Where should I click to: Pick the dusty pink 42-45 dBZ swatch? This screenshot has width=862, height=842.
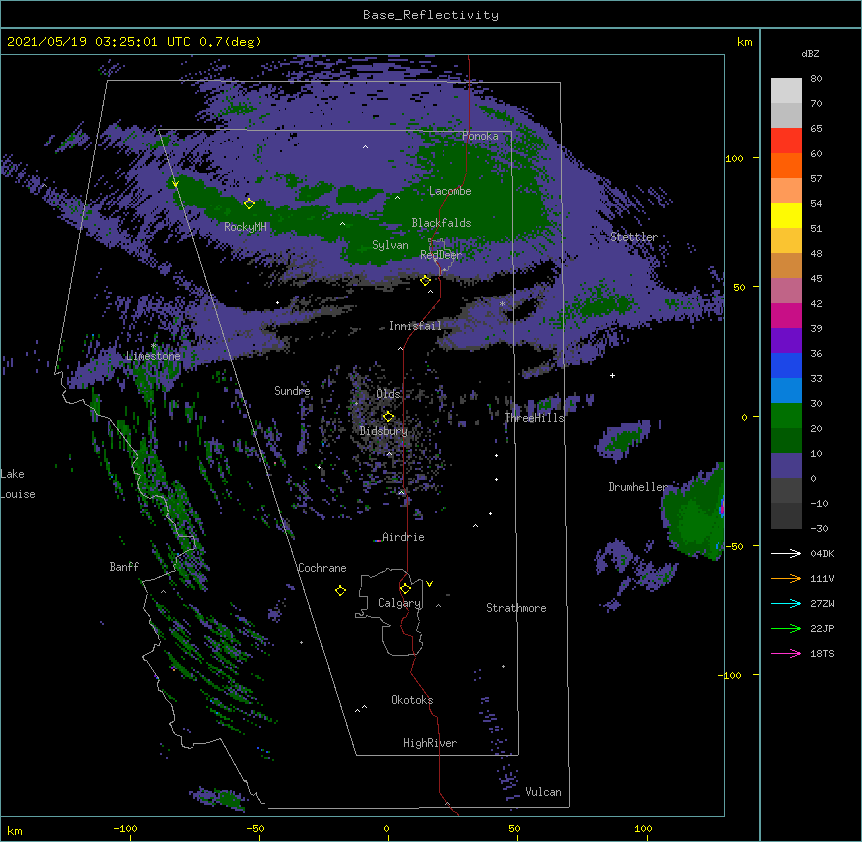[786, 291]
